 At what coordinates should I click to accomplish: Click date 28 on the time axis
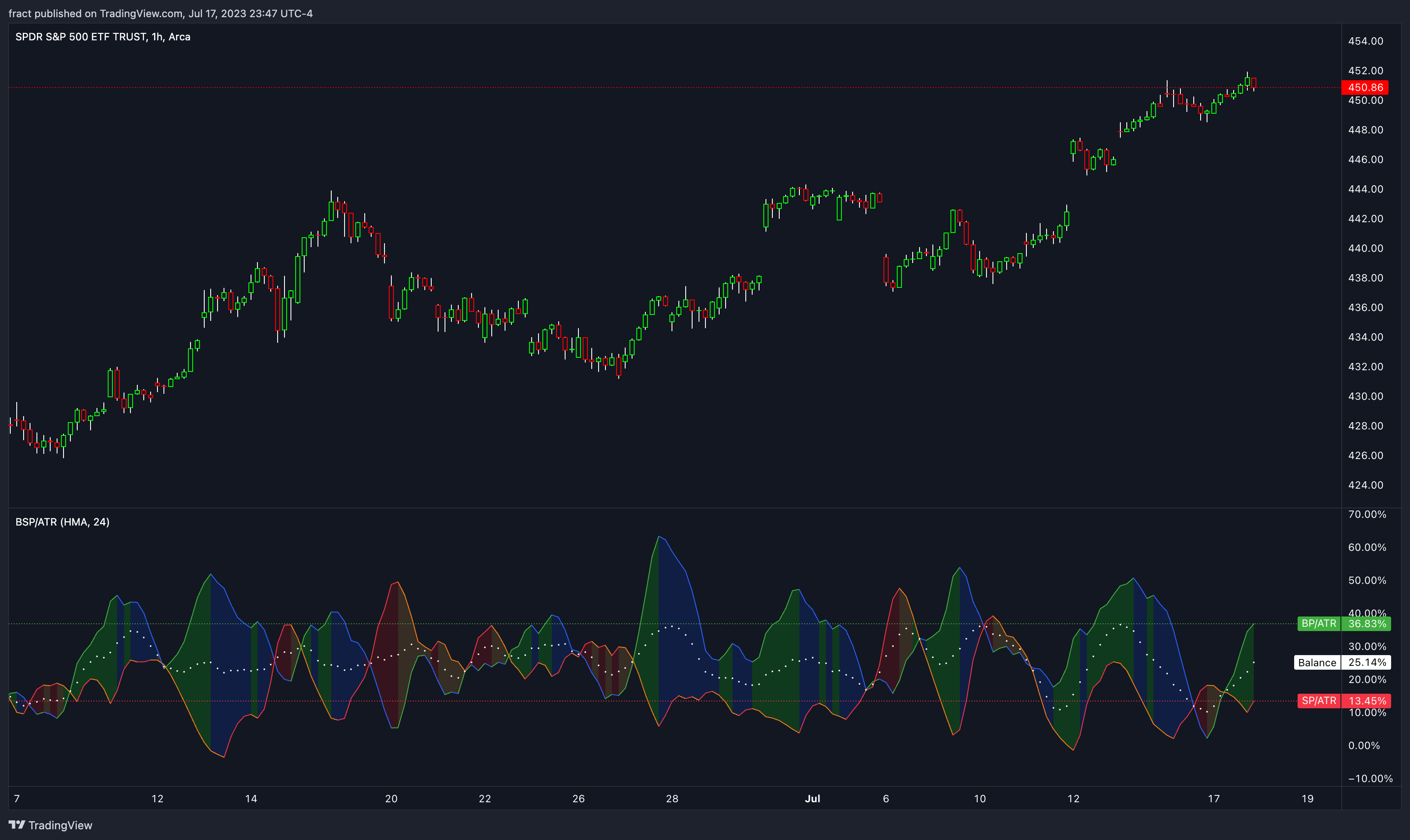click(672, 799)
